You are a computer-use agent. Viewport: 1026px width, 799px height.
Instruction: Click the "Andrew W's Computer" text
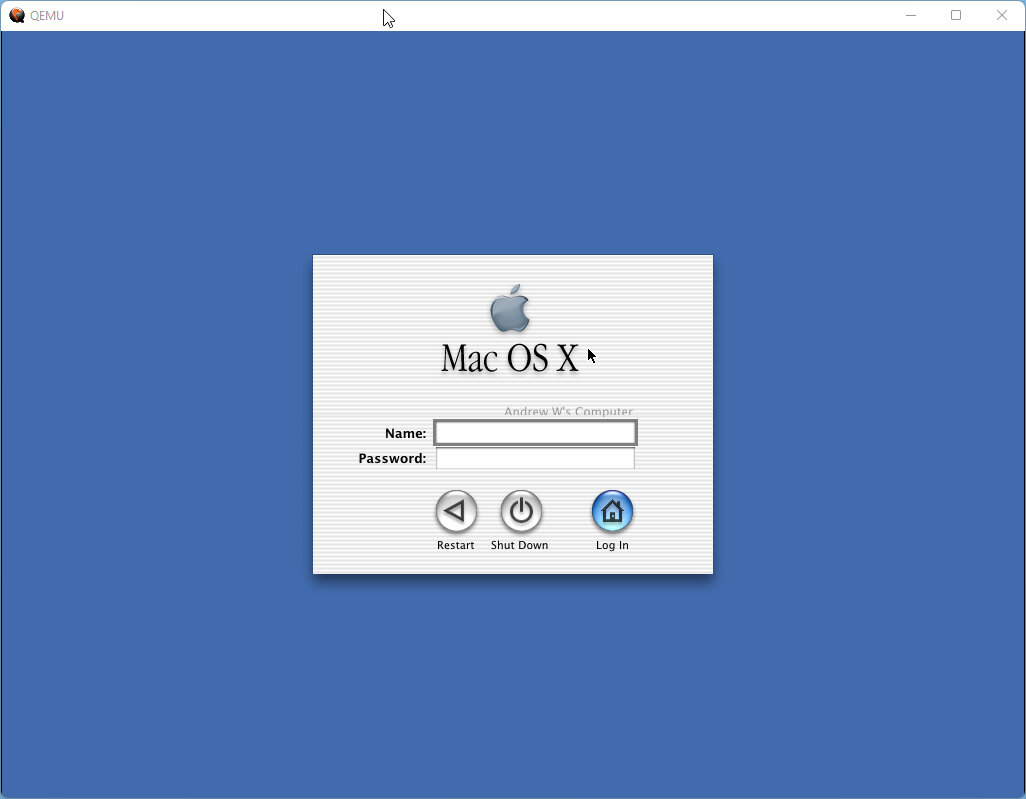[568, 412]
